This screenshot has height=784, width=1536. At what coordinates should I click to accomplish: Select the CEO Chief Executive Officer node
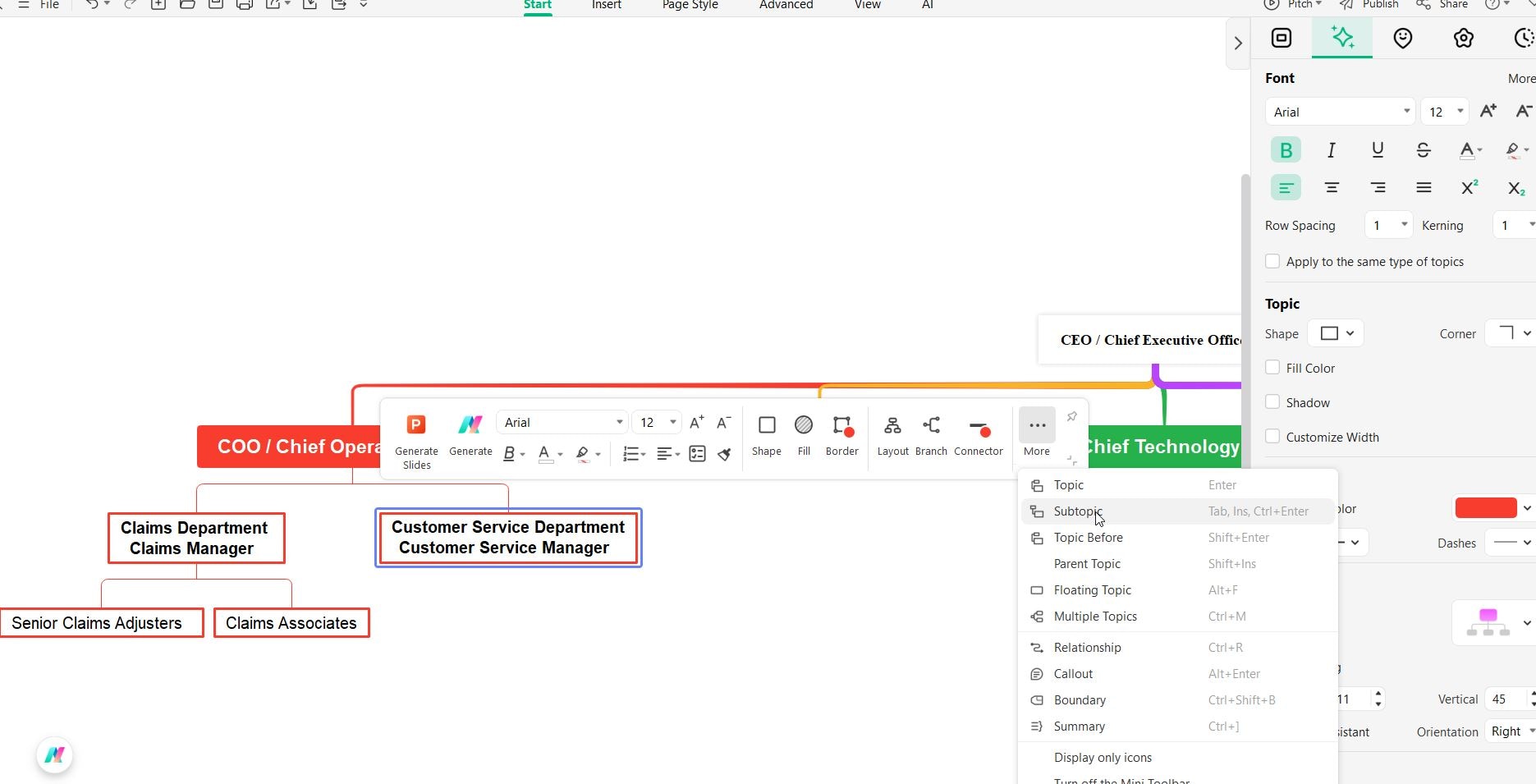pyautogui.click(x=1140, y=340)
